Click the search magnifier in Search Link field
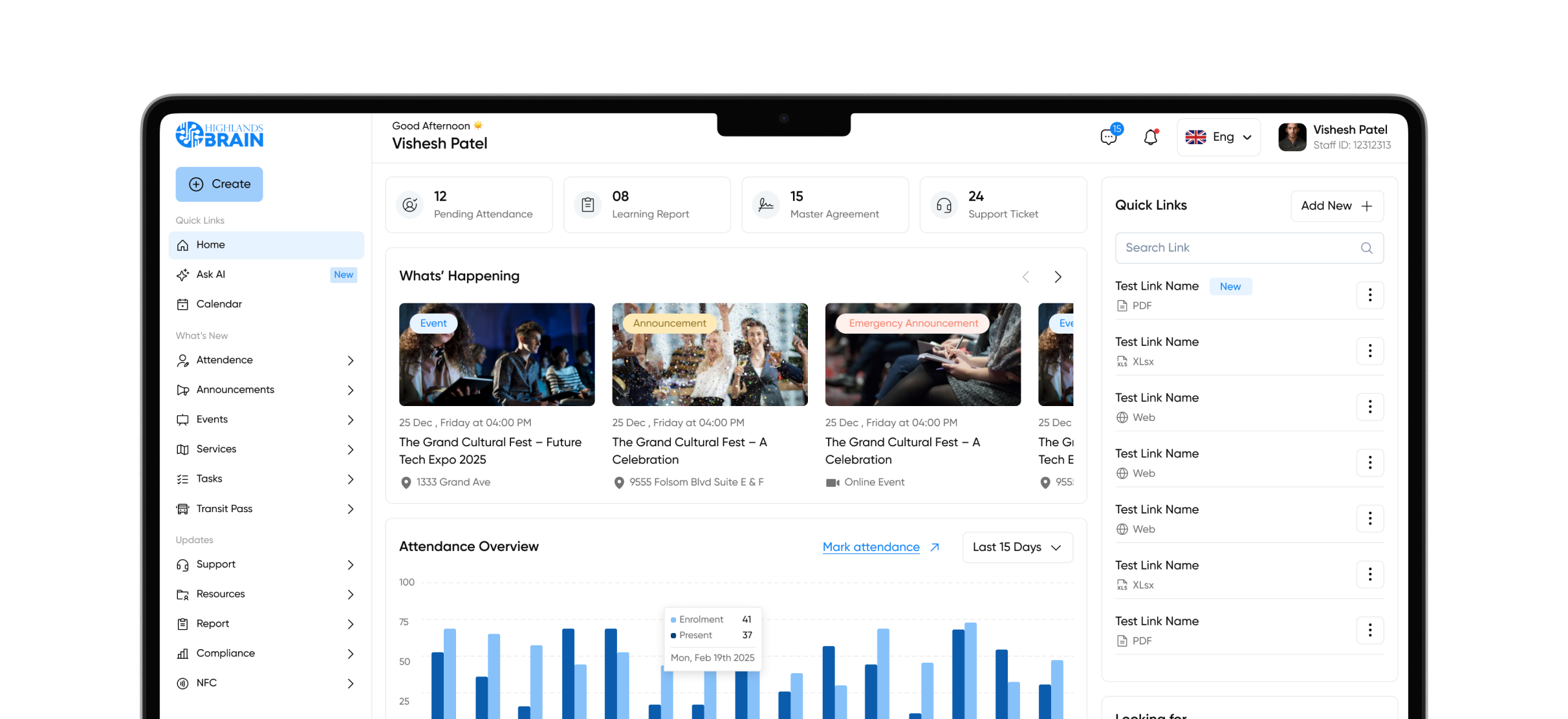 coord(1366,248)
